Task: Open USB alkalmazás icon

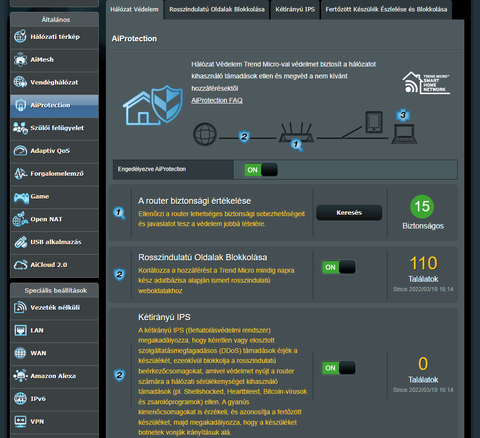Action: click(x=20, y=242)
